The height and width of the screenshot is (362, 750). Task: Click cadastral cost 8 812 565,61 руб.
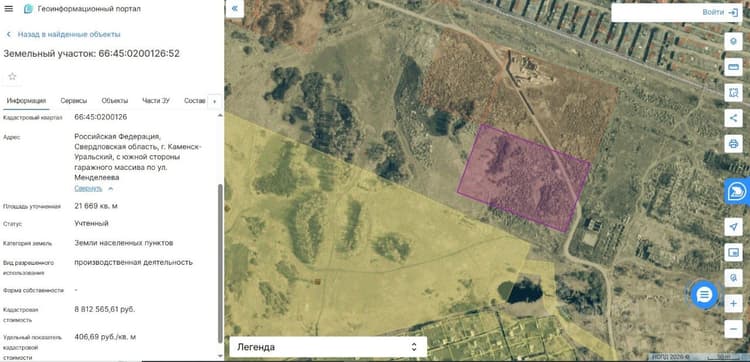105,309
